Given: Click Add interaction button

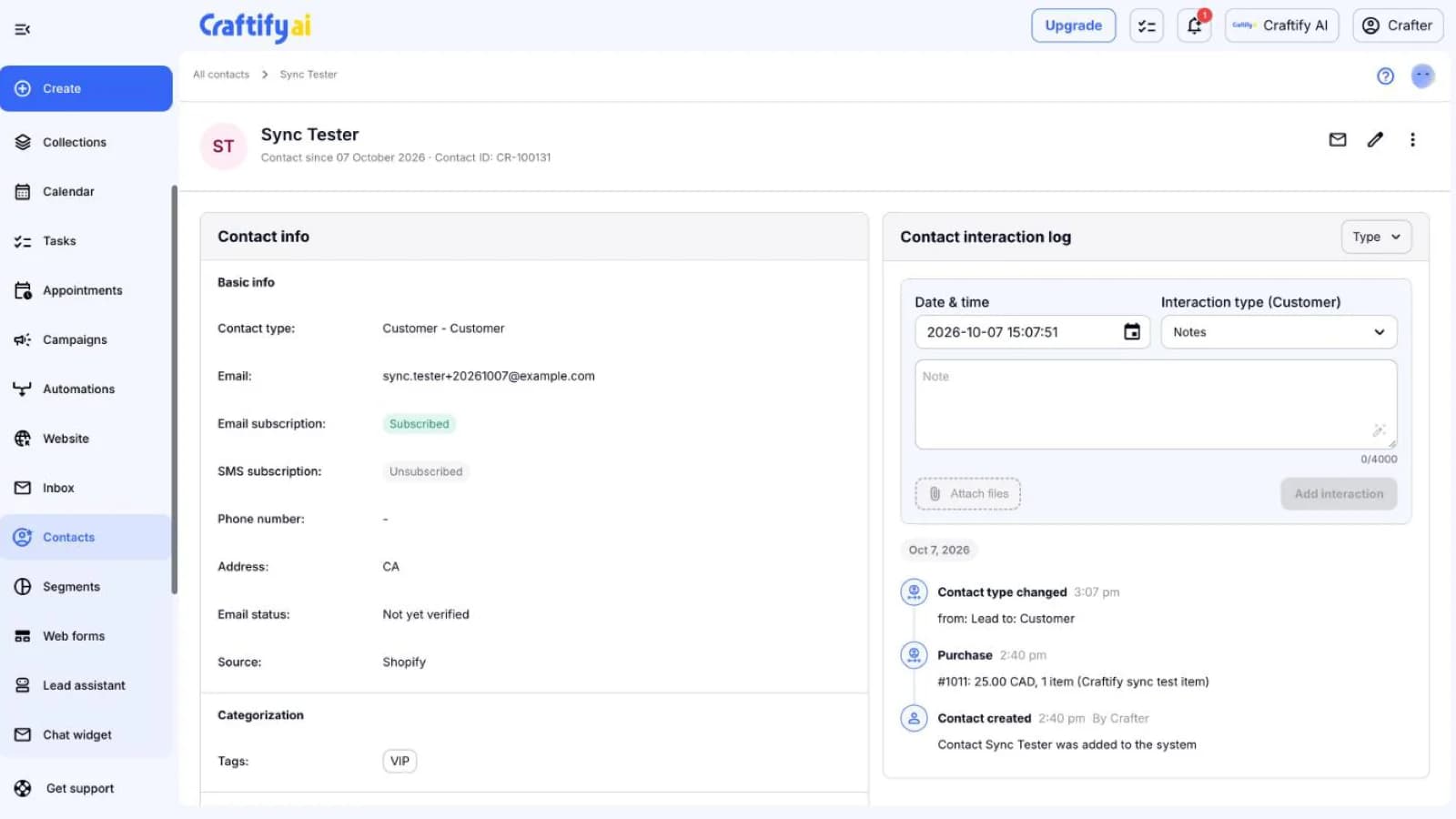Looking at the screenshot, I should click(1339, 493).
